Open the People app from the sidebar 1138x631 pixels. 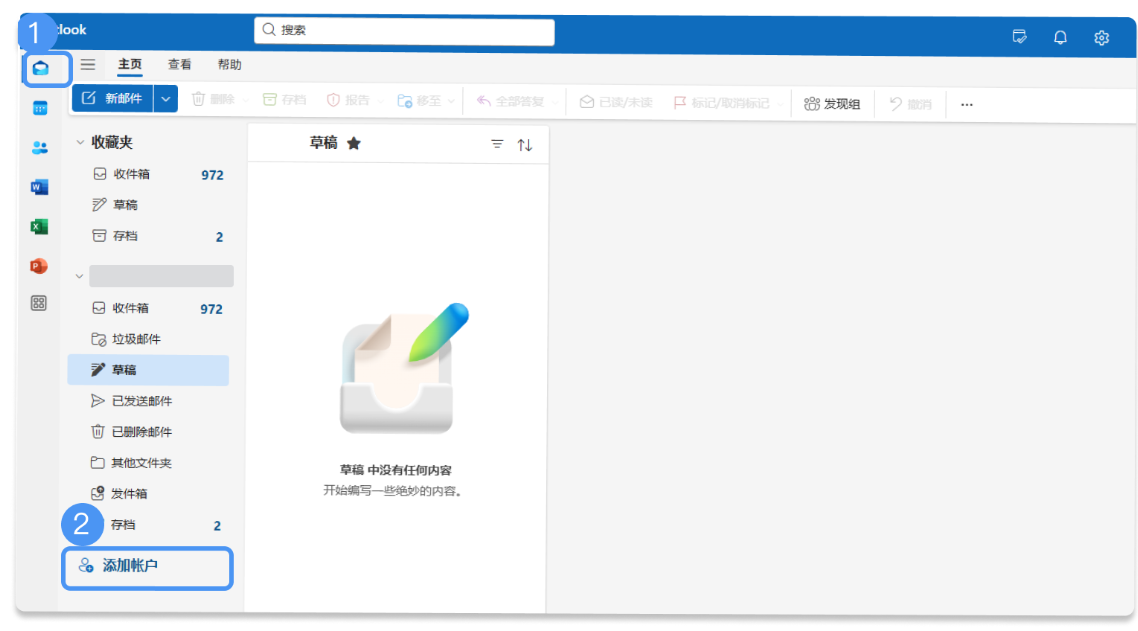point(38,148)
